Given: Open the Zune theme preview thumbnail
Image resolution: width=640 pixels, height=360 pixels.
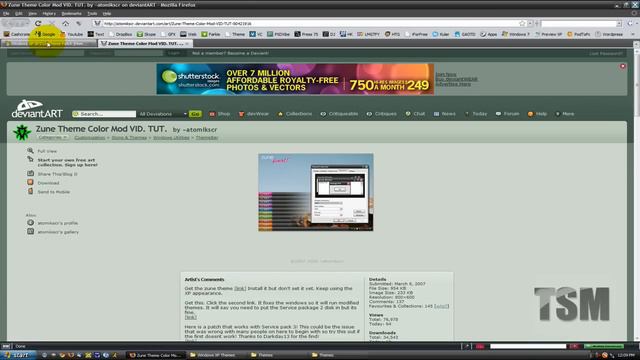Looking at the screenshot, I should coord(316,192).
